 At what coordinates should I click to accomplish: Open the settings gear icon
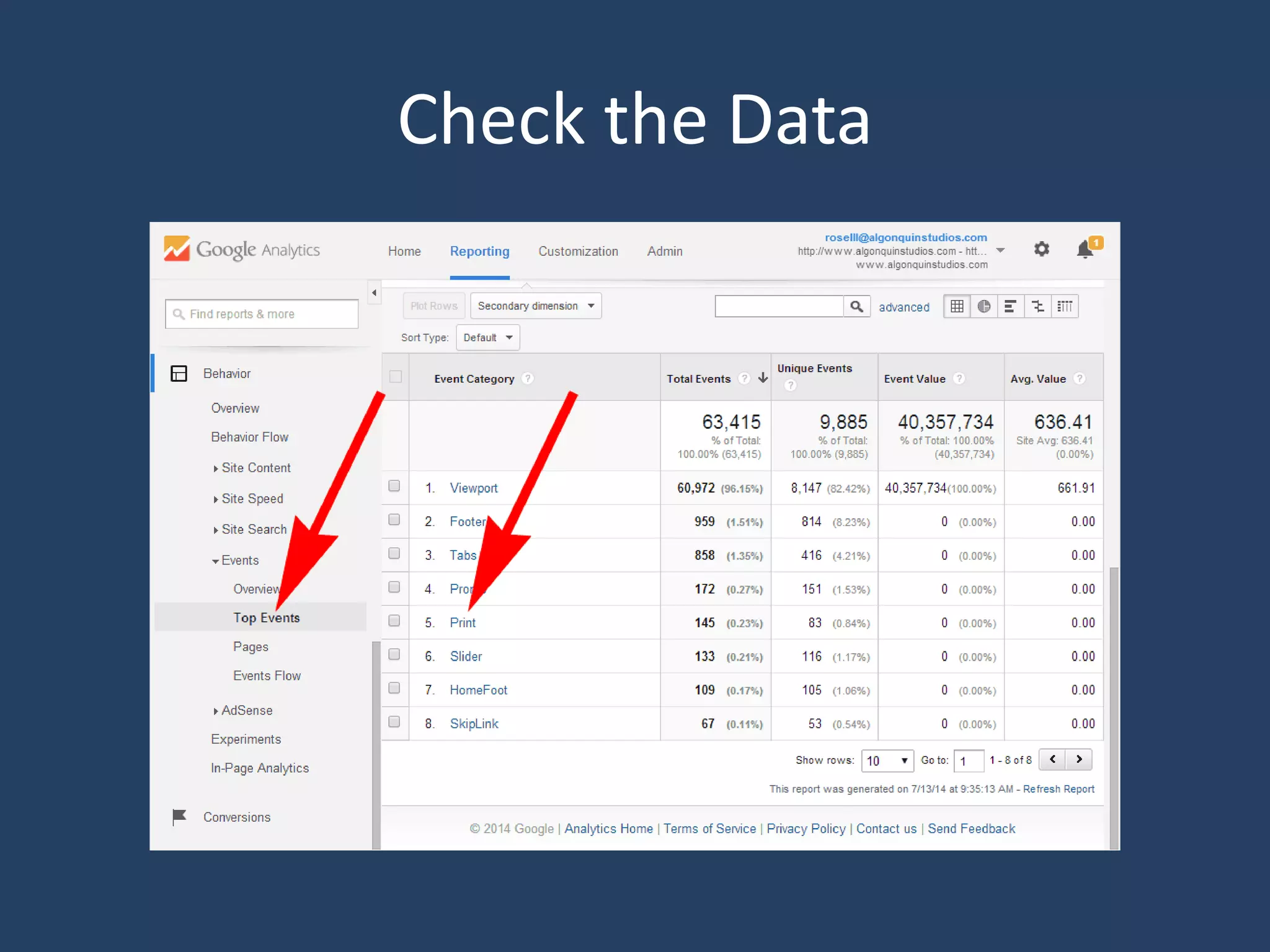(1042, 249)
